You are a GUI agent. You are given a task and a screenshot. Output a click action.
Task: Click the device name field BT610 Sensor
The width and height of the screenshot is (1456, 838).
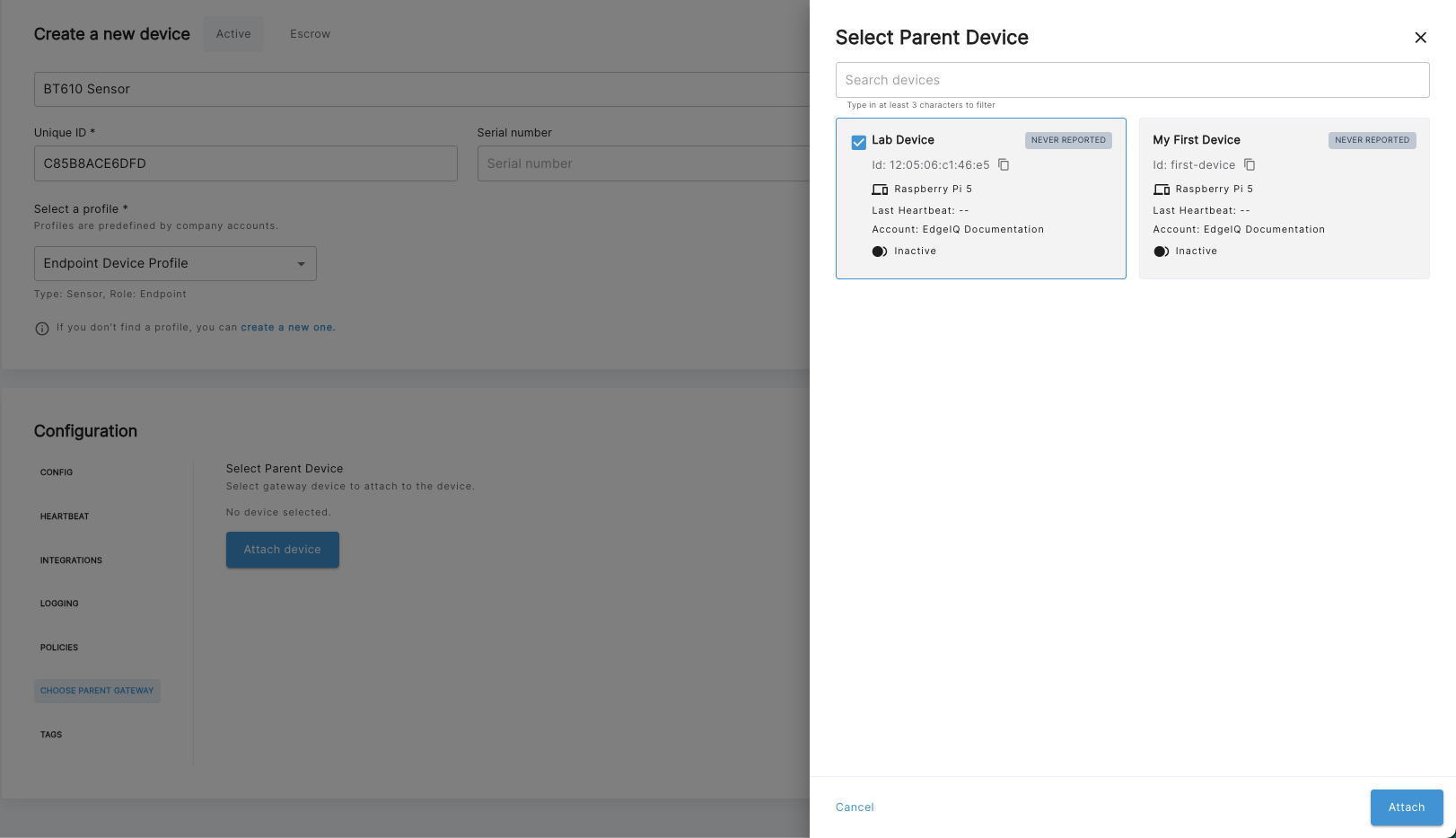422,89
